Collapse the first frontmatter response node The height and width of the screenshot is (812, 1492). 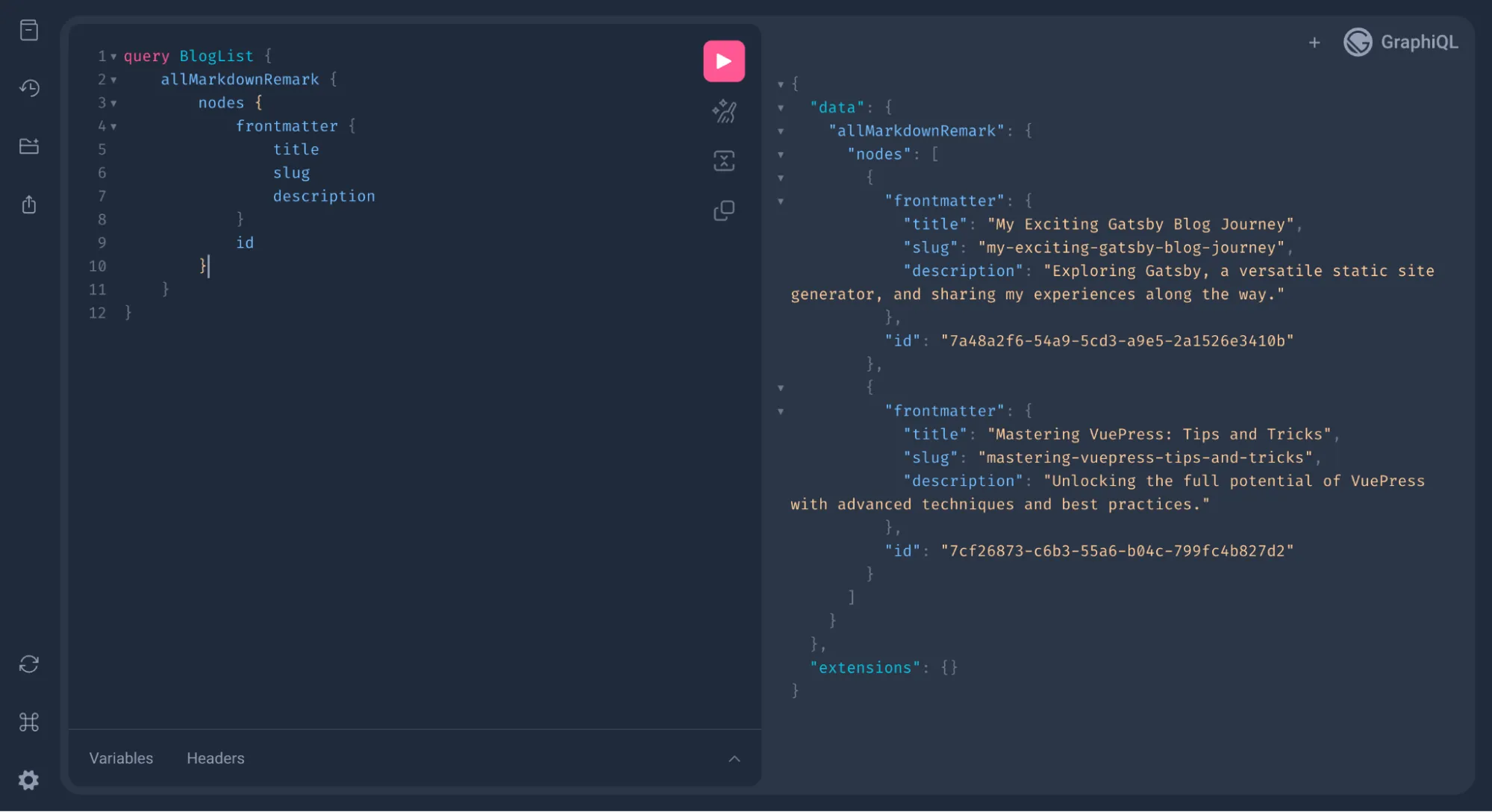click(781, 200)
